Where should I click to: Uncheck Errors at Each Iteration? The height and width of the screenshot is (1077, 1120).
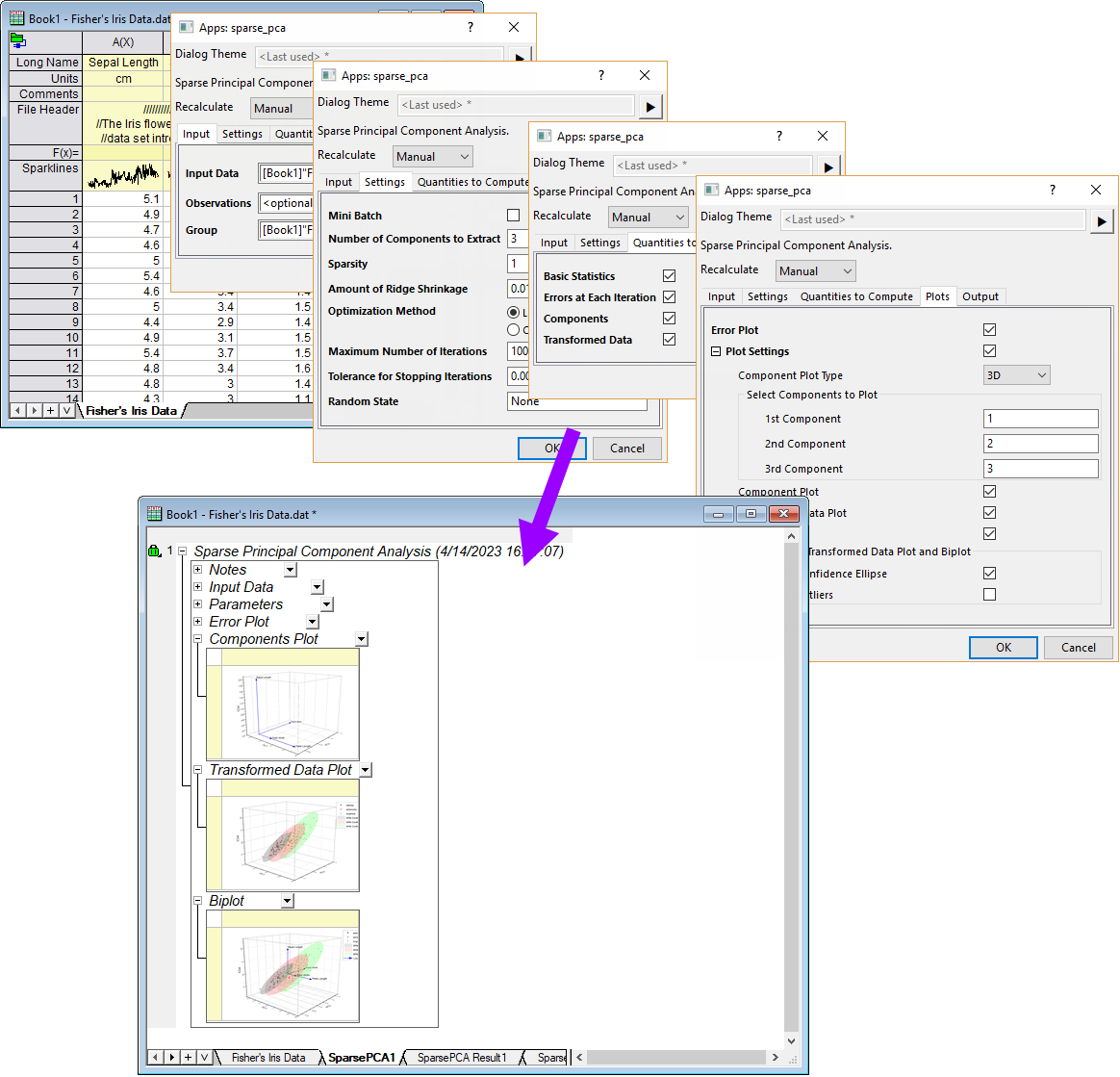pos(669,299)
